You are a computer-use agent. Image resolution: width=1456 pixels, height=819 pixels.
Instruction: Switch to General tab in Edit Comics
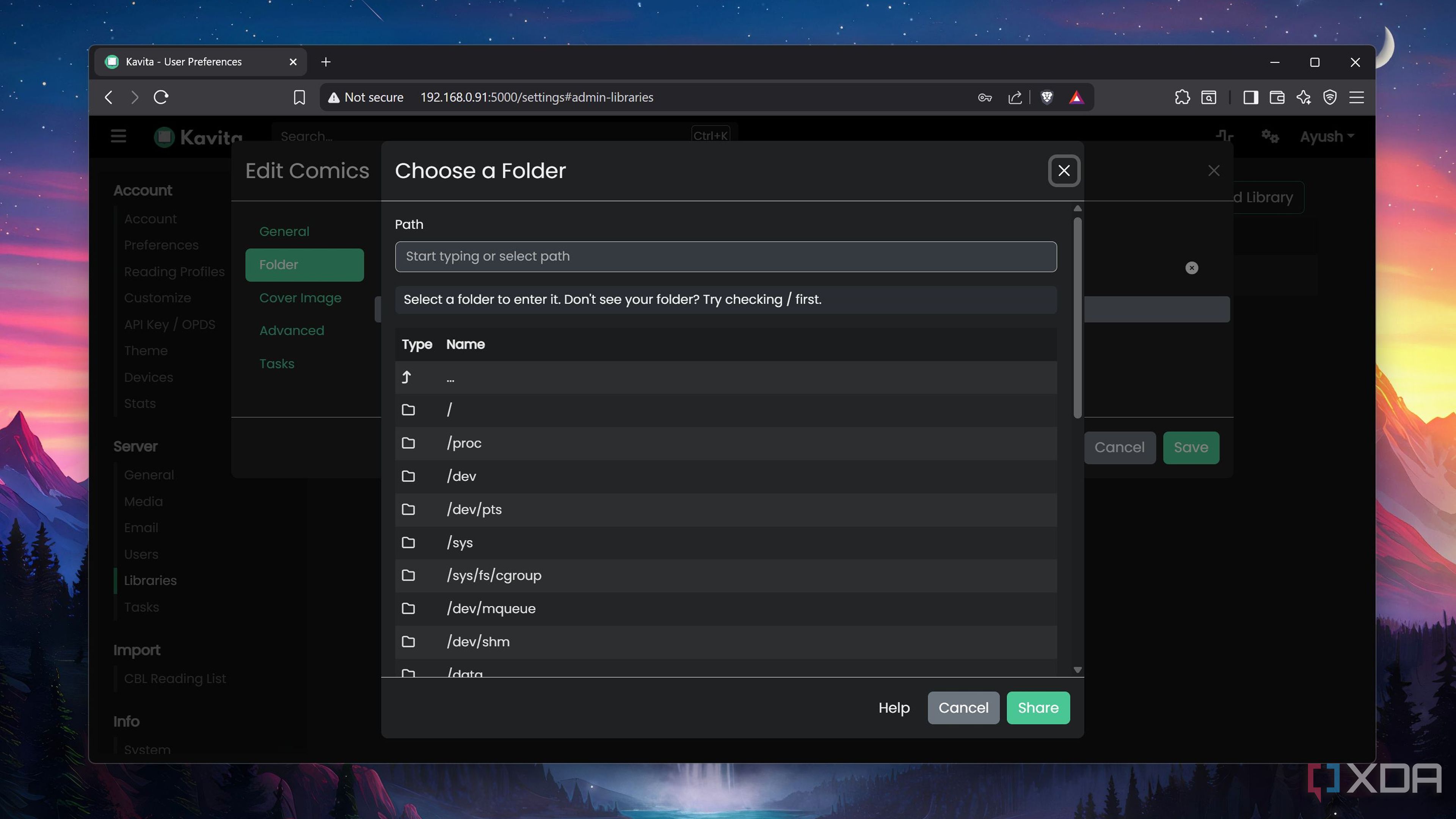[284, 232]
